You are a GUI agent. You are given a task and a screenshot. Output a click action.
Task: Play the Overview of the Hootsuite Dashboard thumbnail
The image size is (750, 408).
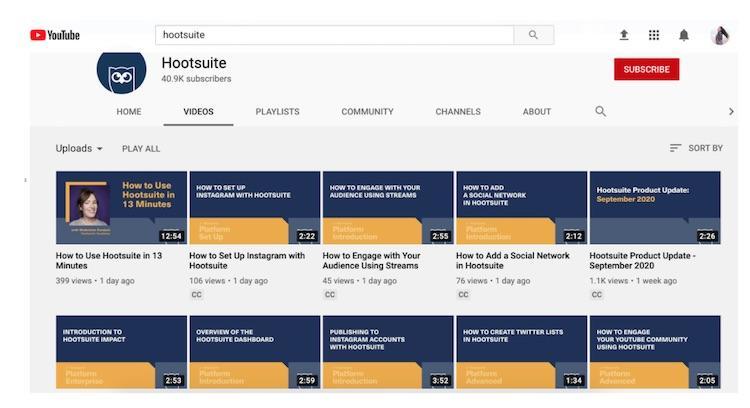point(254,352)
